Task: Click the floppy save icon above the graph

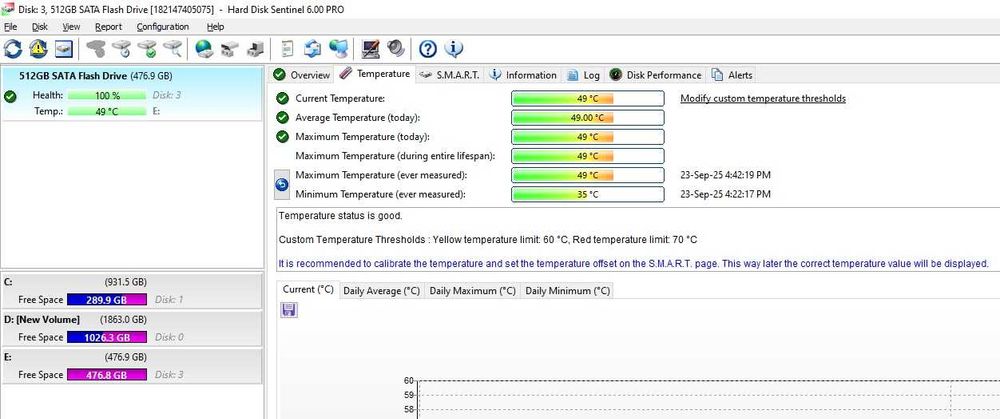Action: (x=288, y=311)
